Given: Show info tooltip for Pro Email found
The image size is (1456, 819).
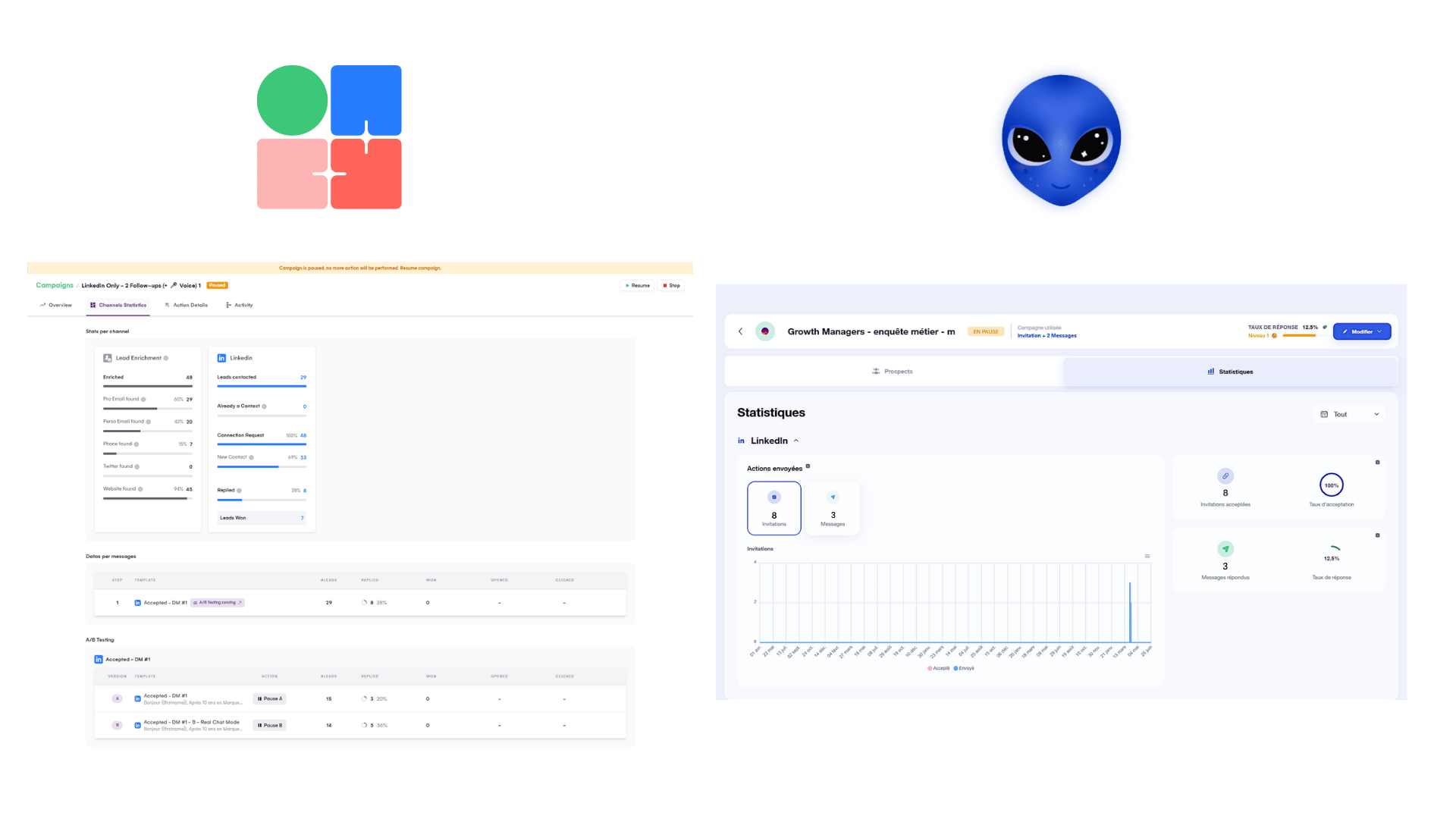Looking at the screenshot, I should pyautogui.click(x=143, y=399).
